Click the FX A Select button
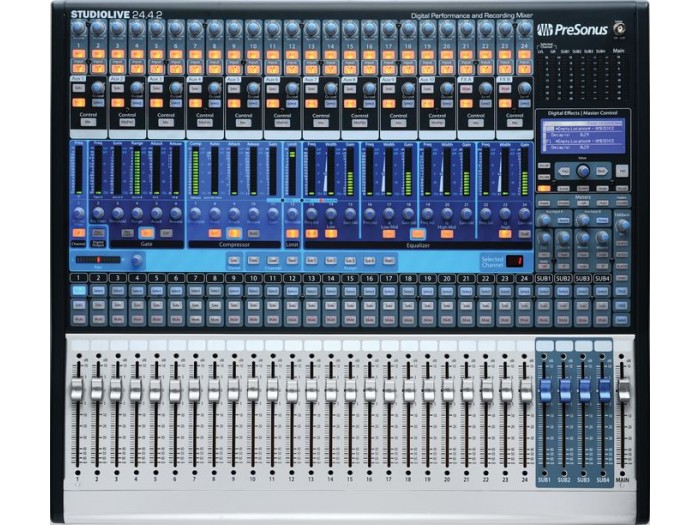The image size is (700, 525). 486,103
